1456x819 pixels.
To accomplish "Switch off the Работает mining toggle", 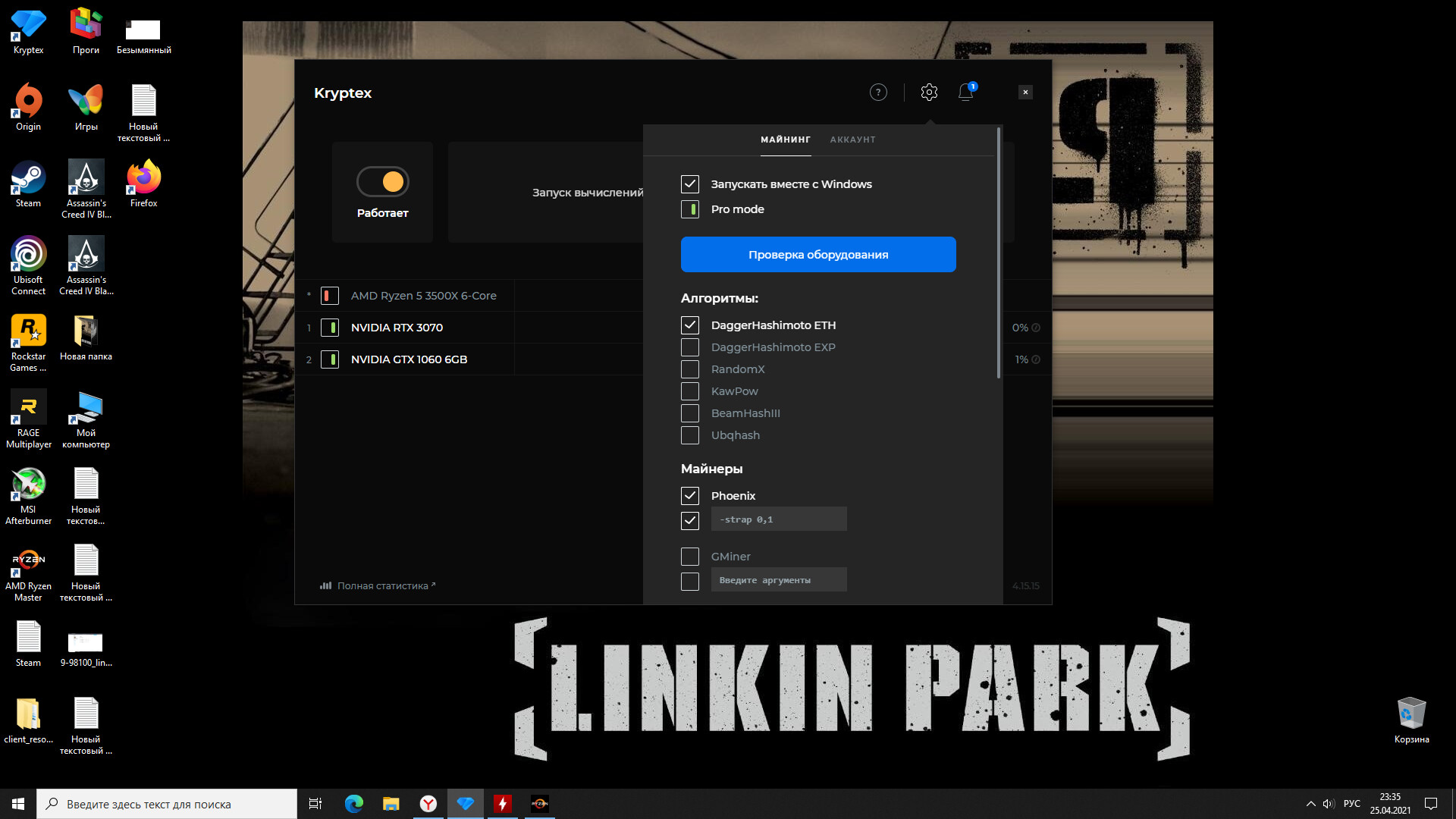I will tap(383, 182).
